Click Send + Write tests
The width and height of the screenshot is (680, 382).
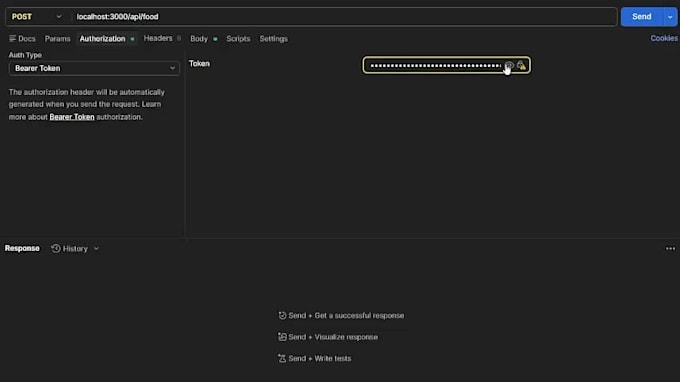(314, 359)
